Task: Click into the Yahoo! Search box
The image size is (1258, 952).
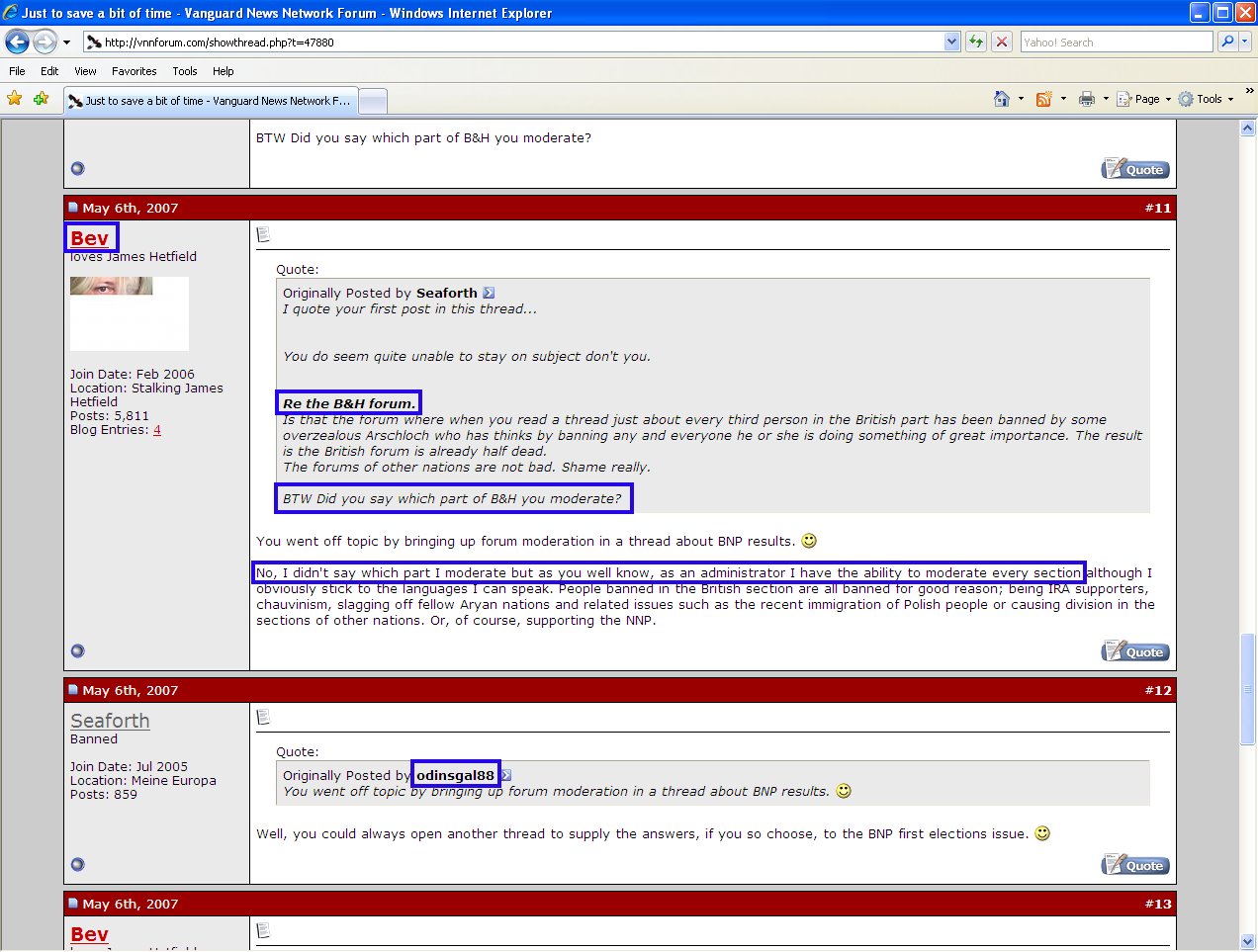Action: [1117, 43]
